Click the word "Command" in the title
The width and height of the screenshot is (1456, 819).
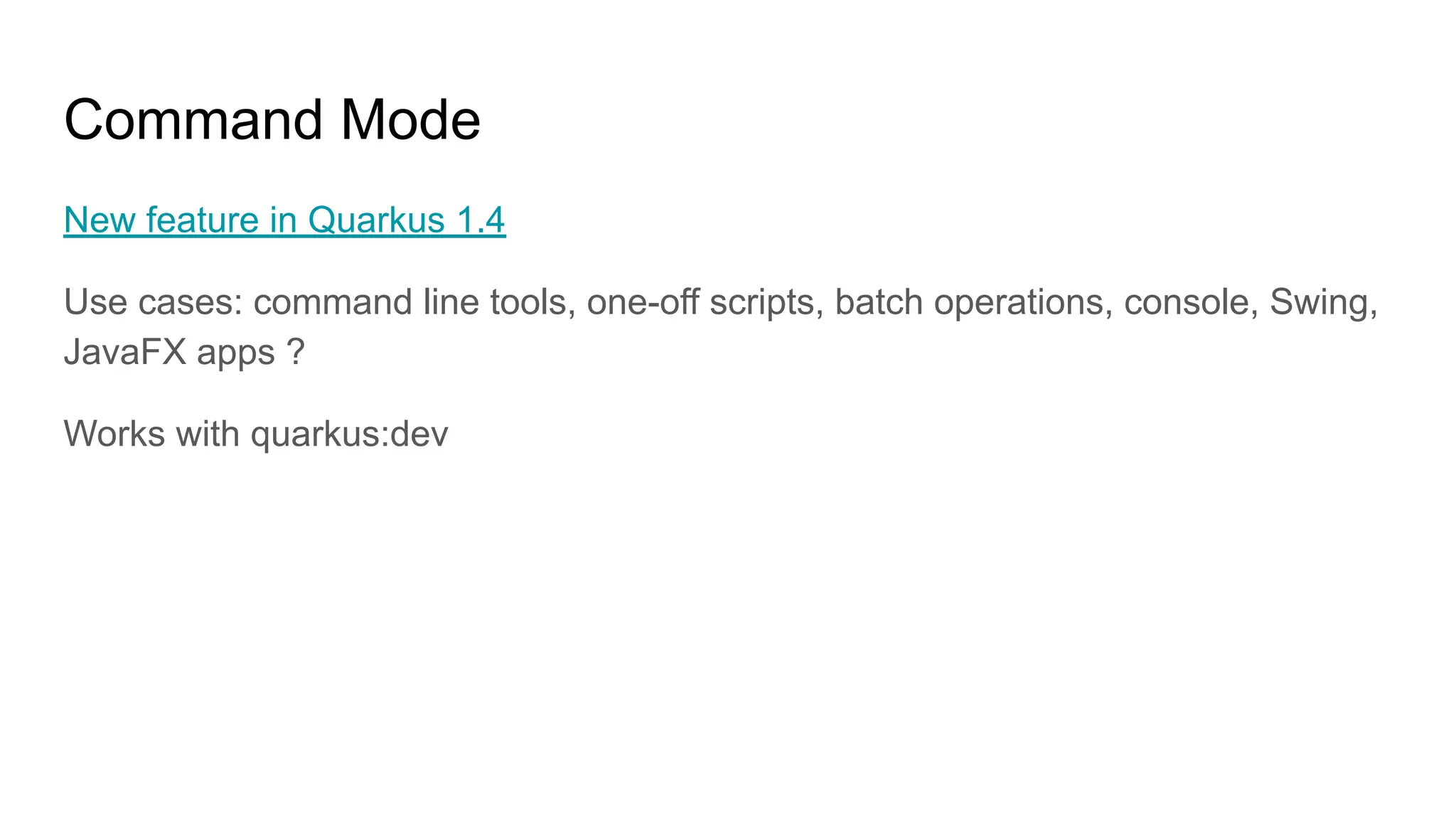193,119
